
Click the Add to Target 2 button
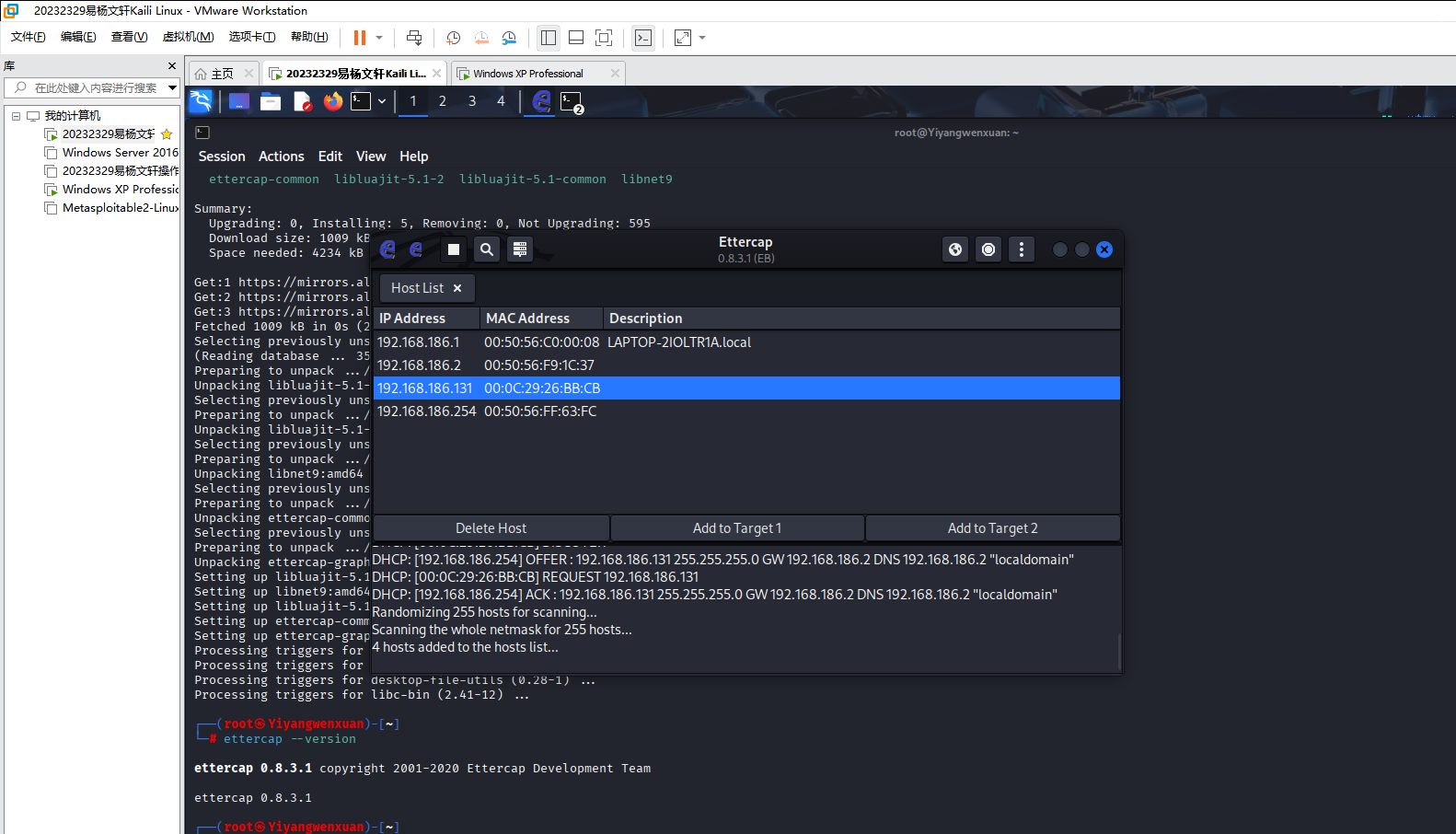pyautogui.click(x=993, y=528)
